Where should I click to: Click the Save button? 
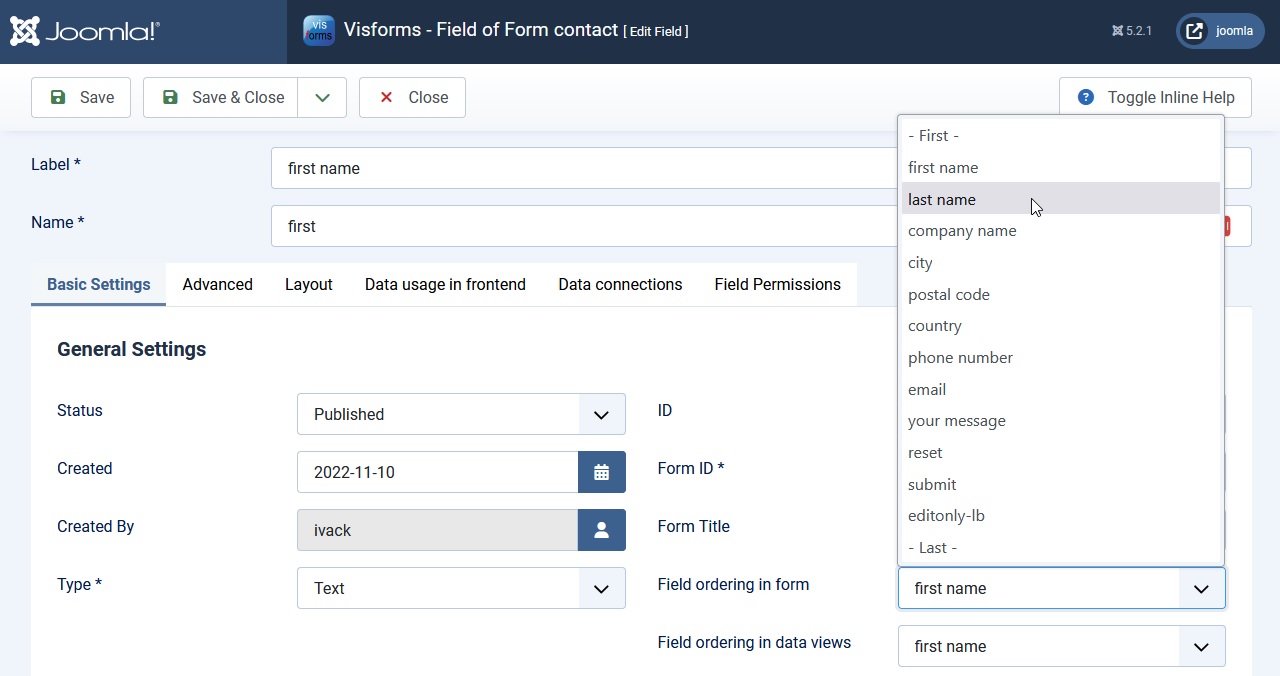(81, 97)
